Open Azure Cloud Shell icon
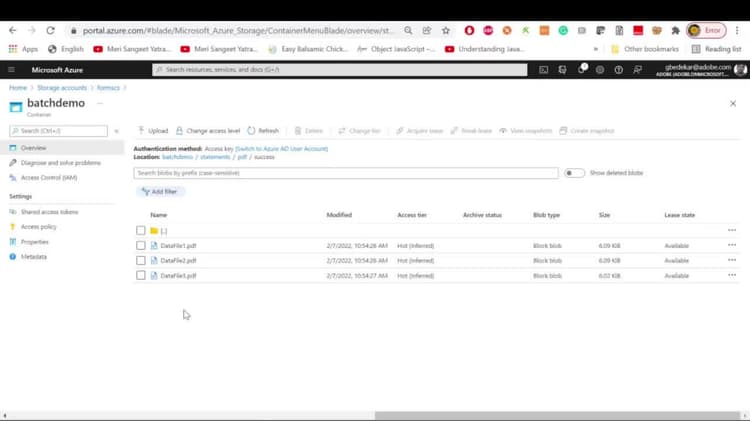The image size is (750, 421). pos(544,69)
